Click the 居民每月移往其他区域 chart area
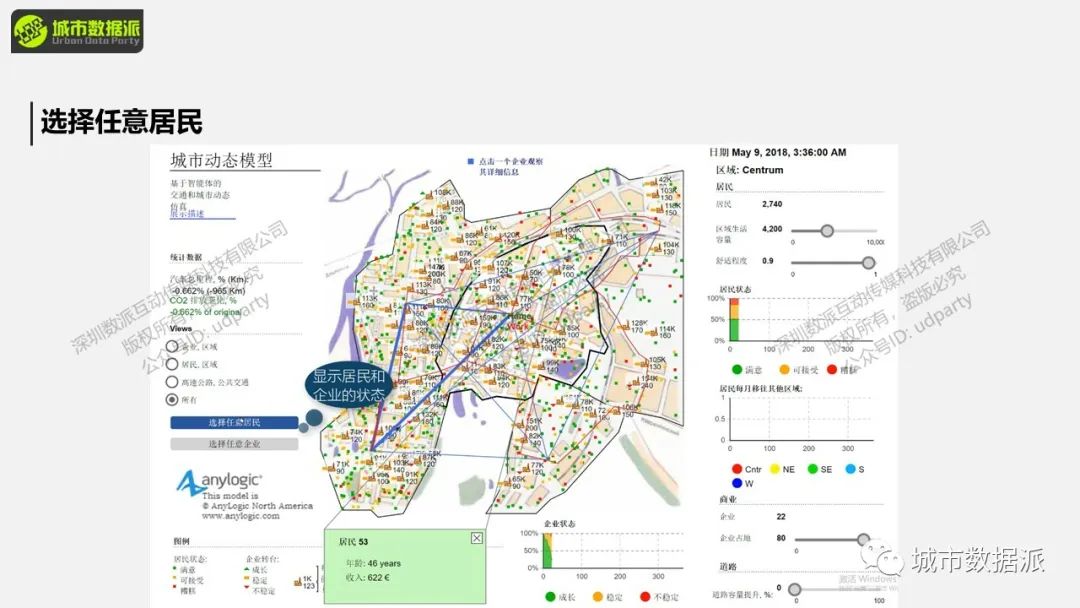 801,419
